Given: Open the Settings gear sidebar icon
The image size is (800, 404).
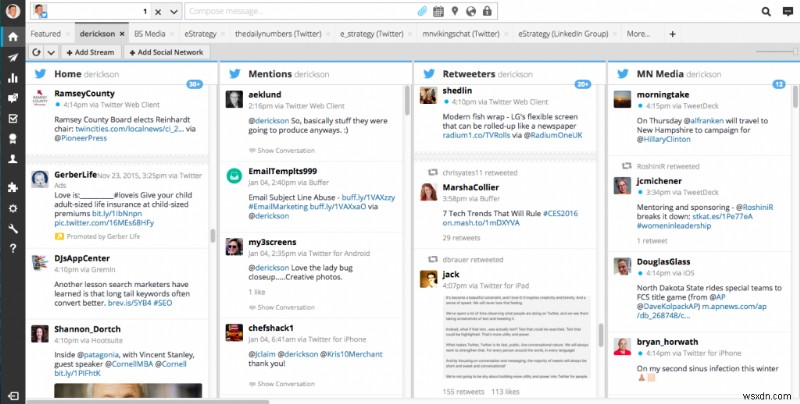Looking at the screenshot, I should (x=13, y=208).
